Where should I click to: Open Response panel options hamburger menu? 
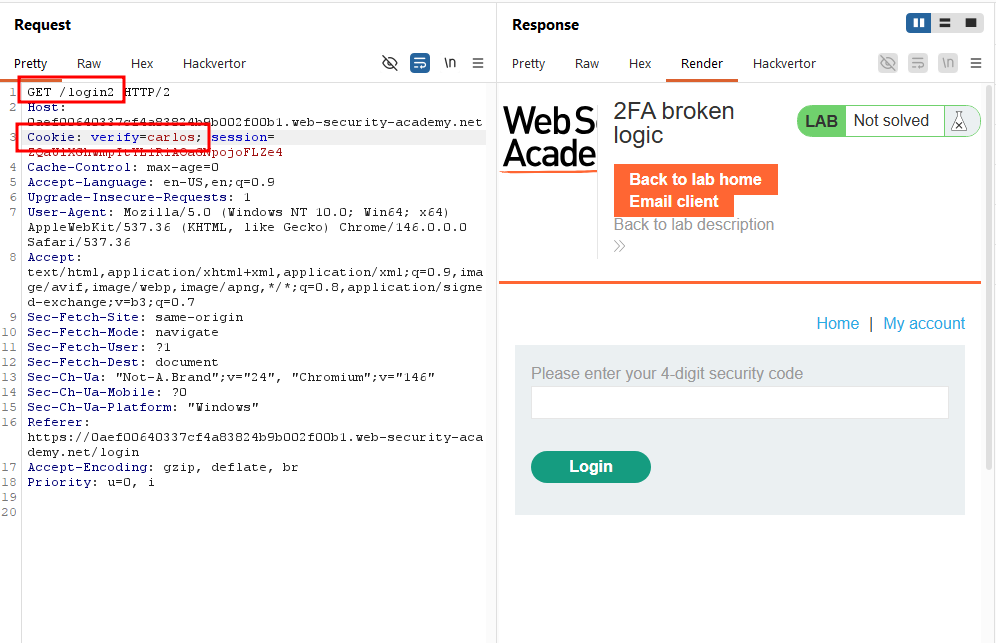pyautogui.click(x=976, y=63)
